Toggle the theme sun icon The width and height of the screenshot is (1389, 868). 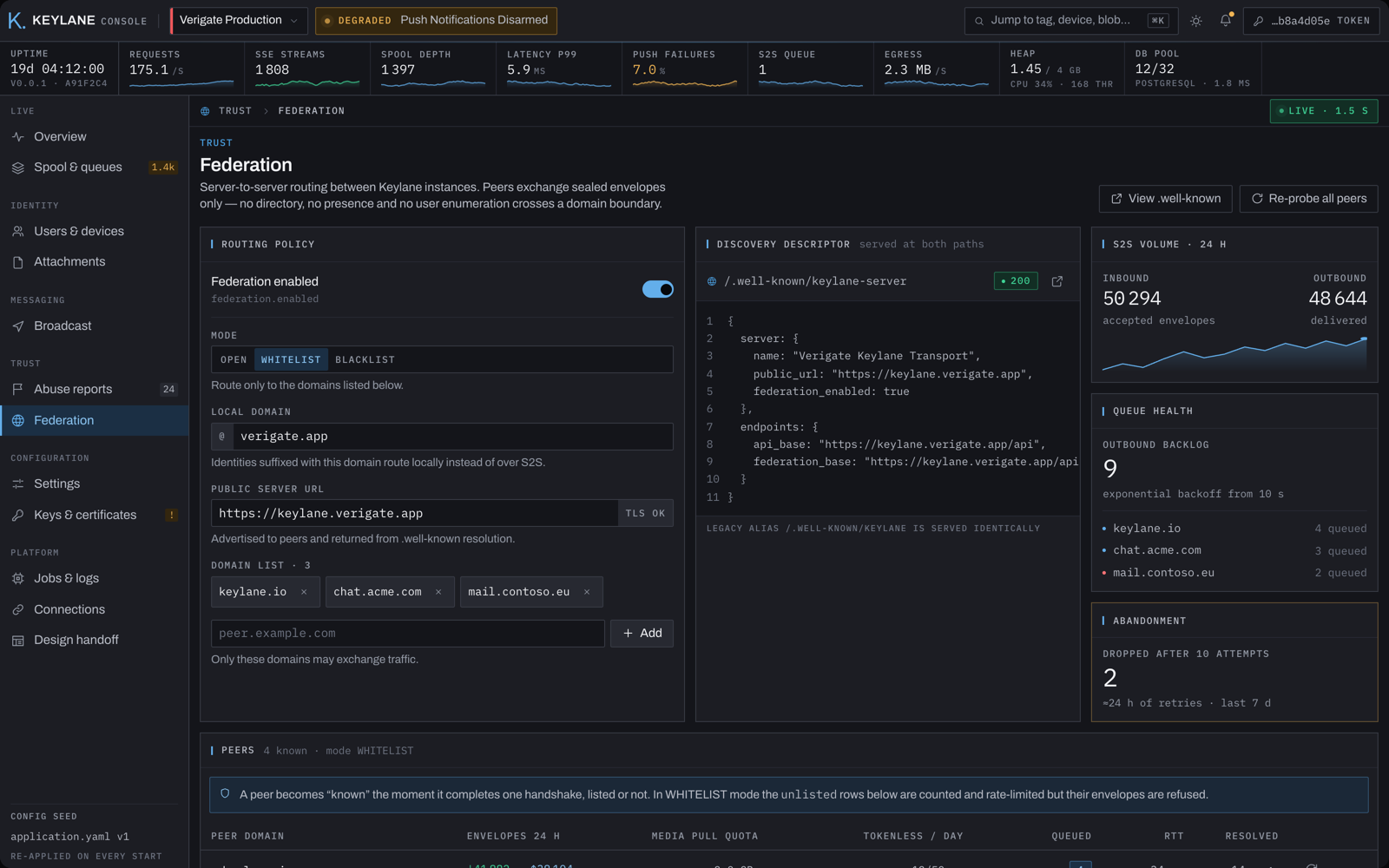(1196, 21)
